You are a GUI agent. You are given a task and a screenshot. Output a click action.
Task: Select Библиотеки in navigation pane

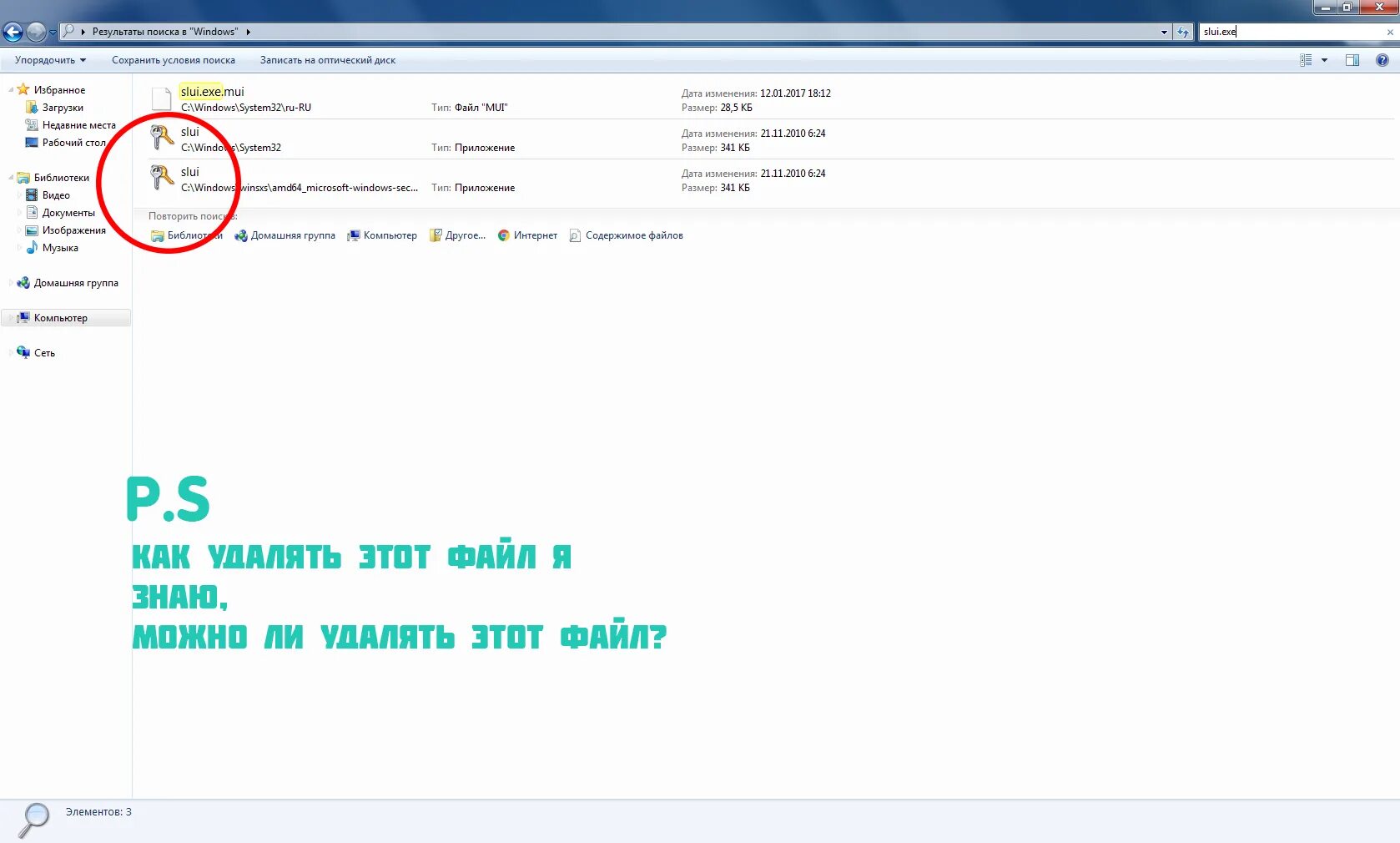point(61,178)
